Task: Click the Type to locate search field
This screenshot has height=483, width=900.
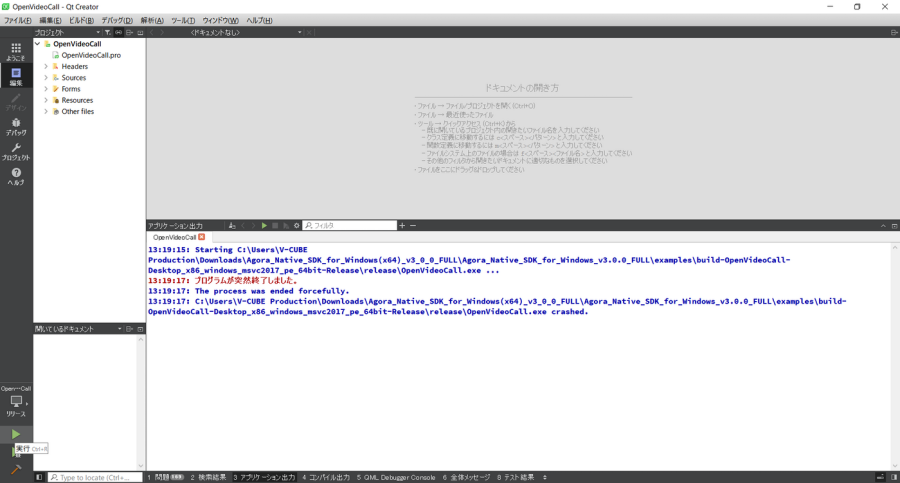Action: pyautogui.click(x=95, y=477)
